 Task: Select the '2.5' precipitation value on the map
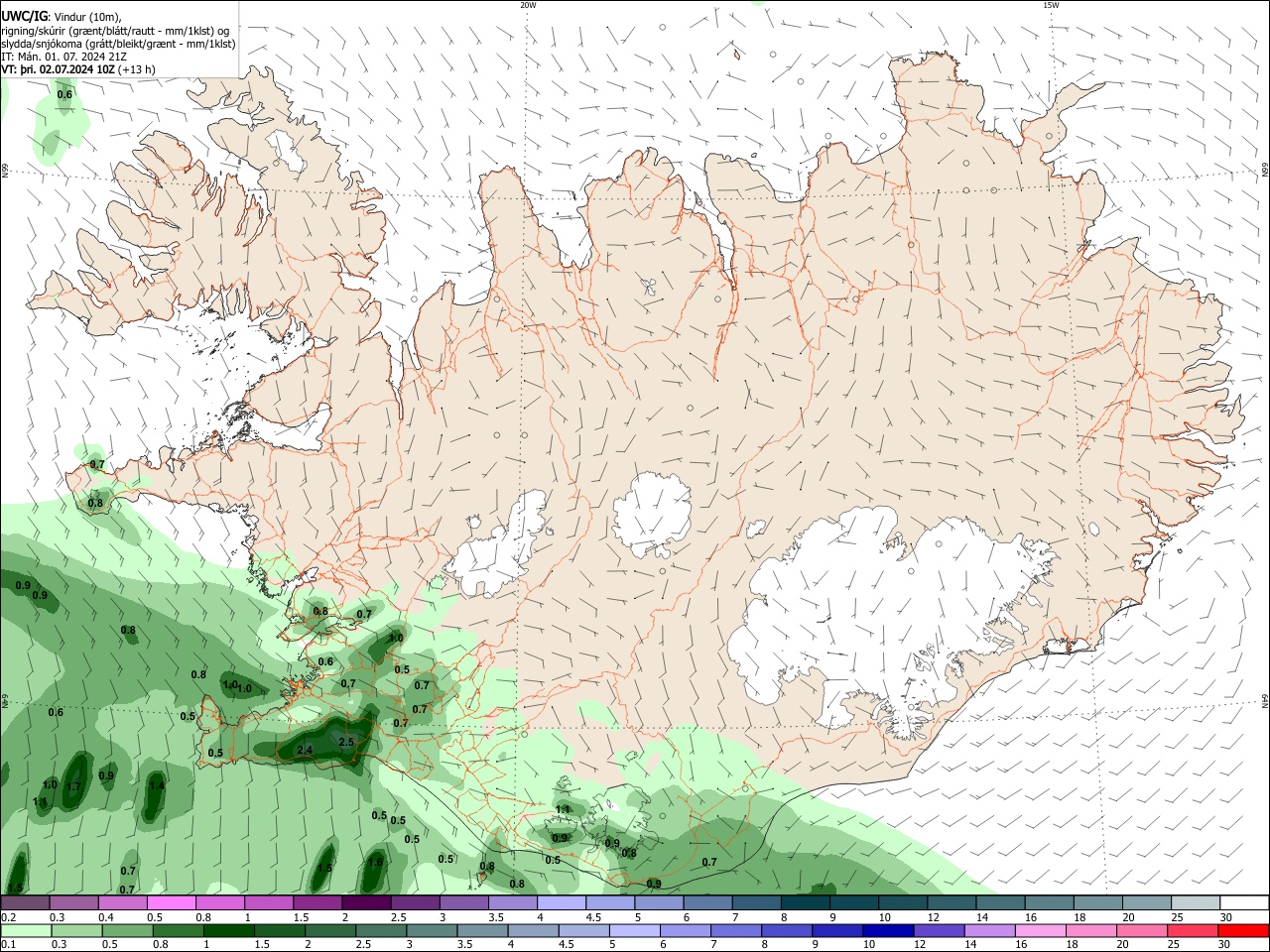click(x=346, y=742)
